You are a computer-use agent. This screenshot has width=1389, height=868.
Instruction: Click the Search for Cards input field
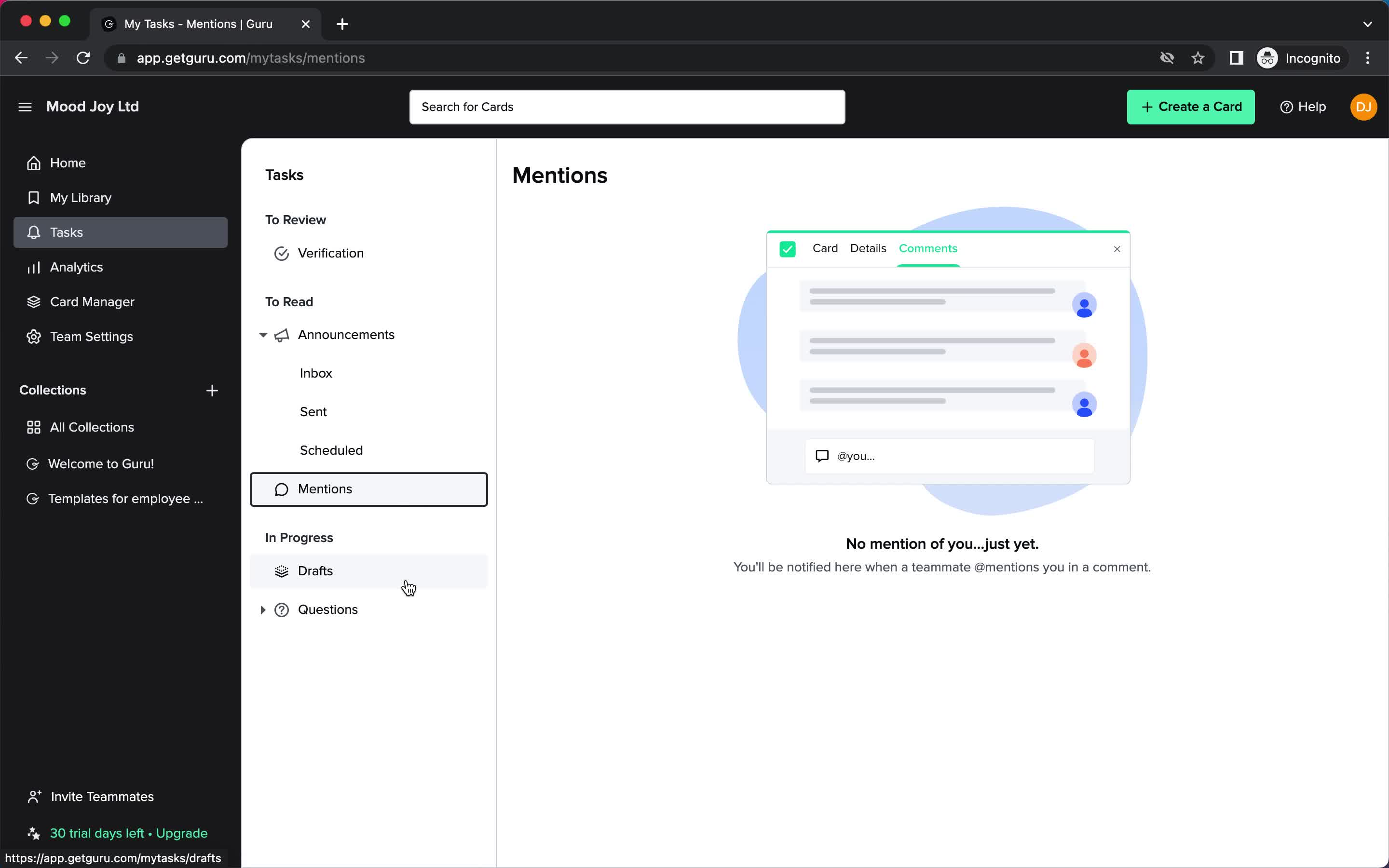coord(628,106)
